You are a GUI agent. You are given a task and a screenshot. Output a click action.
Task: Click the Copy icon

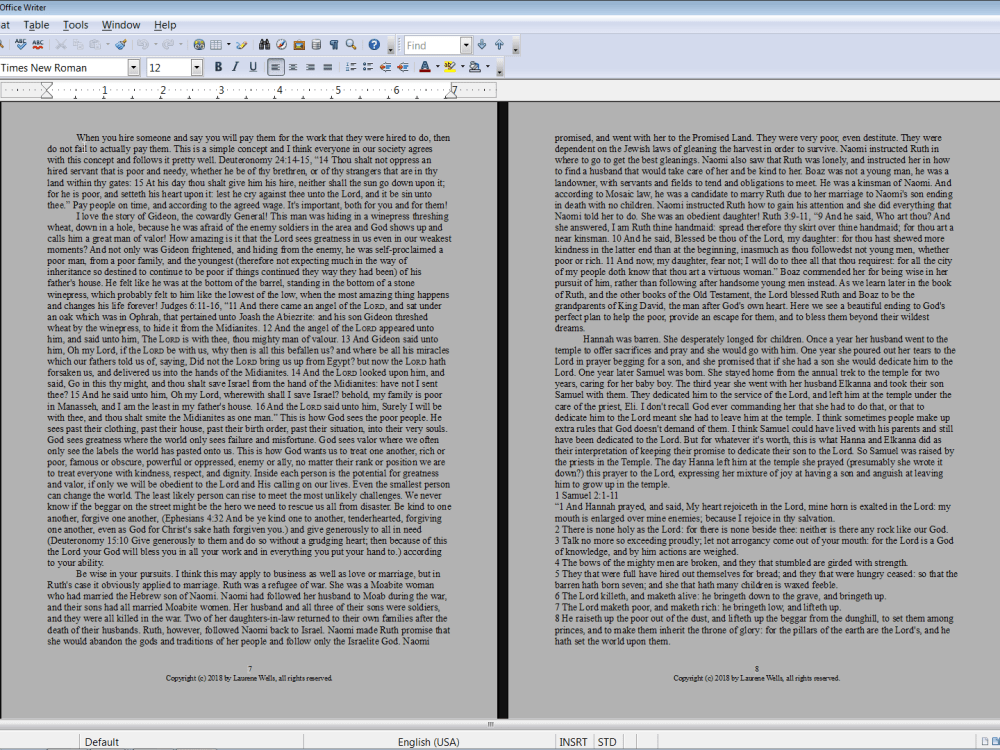click(78, 45)
